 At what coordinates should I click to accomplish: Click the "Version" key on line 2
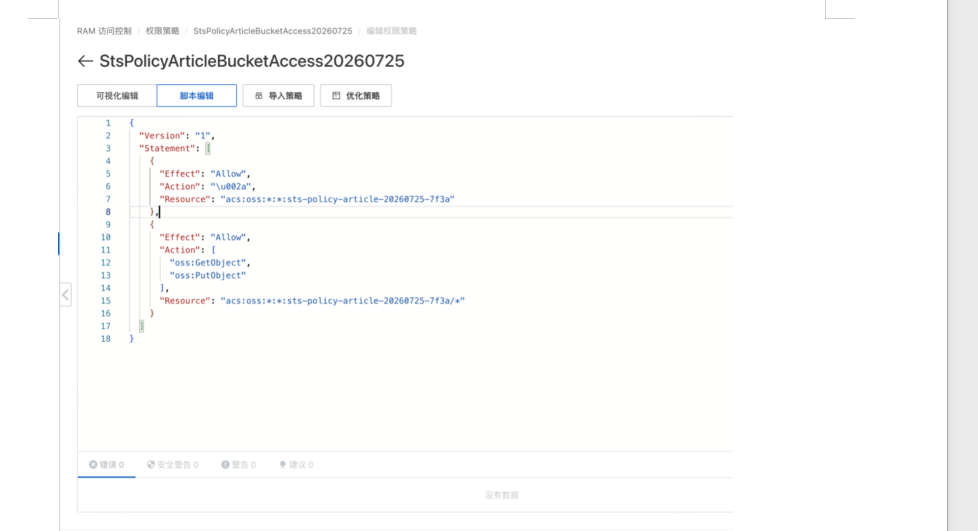162,135
